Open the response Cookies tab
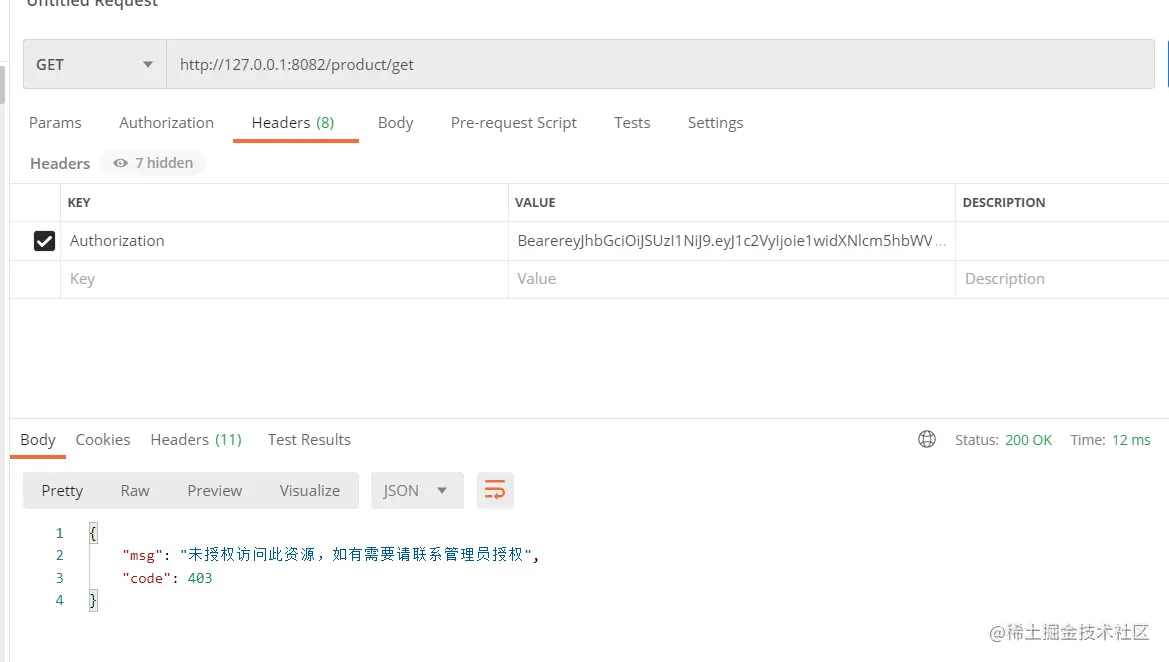This screenshot has height=662, width=1169. (103, 440)
